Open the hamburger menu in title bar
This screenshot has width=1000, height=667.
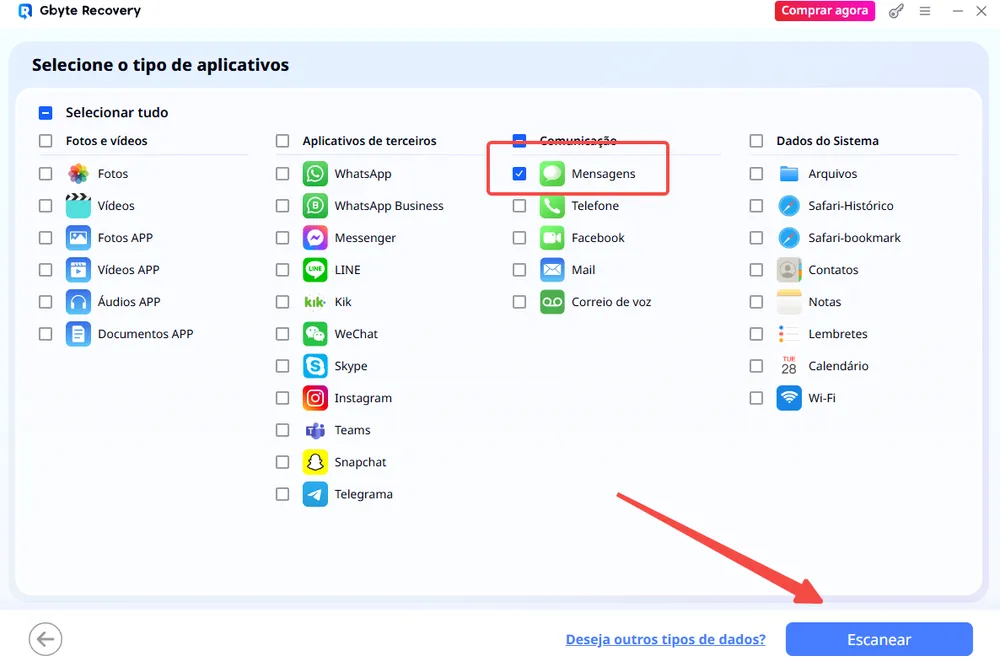click(x=925, y=12)
